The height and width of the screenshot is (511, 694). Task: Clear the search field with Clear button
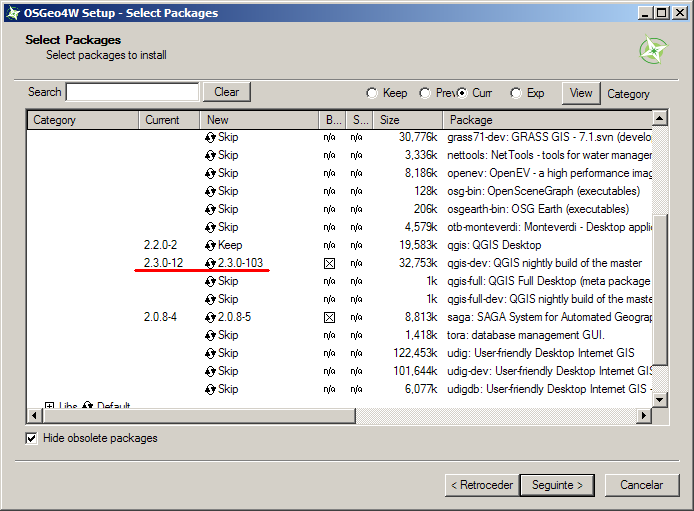pyautogui.click(x=227, y=92)
